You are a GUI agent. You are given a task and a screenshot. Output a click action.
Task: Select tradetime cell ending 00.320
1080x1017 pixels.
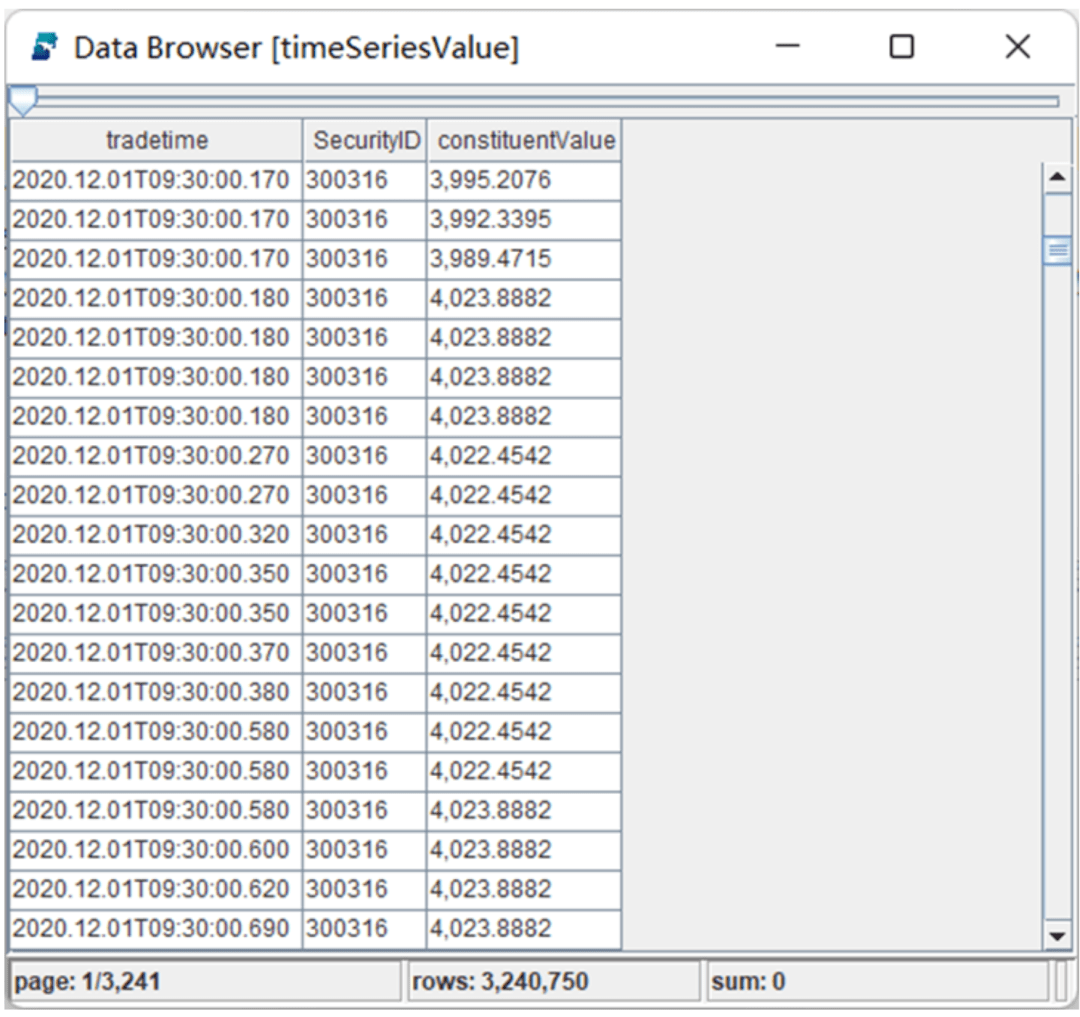(x=156, y=534)
